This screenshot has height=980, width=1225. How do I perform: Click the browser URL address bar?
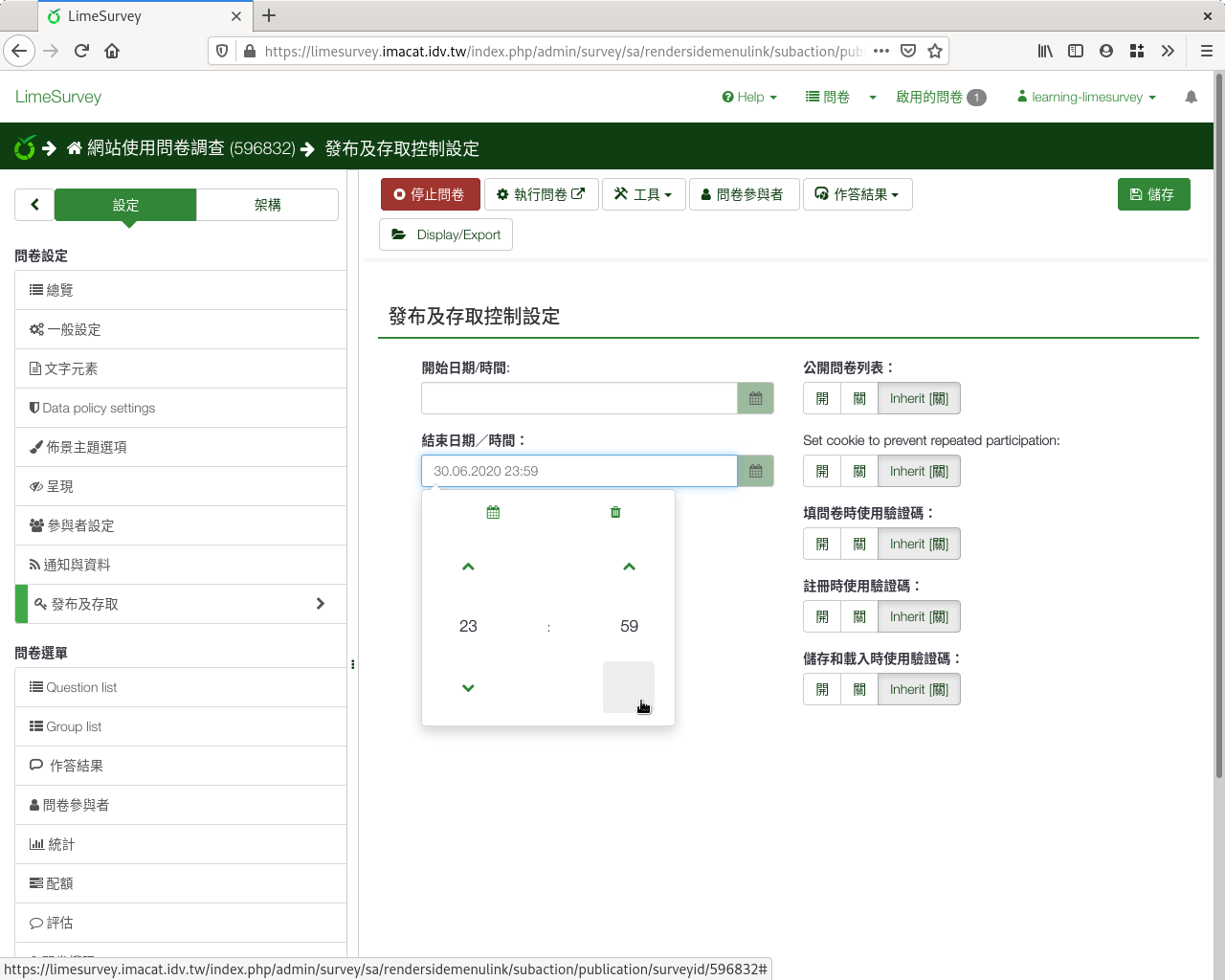click(x=563, y=51)
